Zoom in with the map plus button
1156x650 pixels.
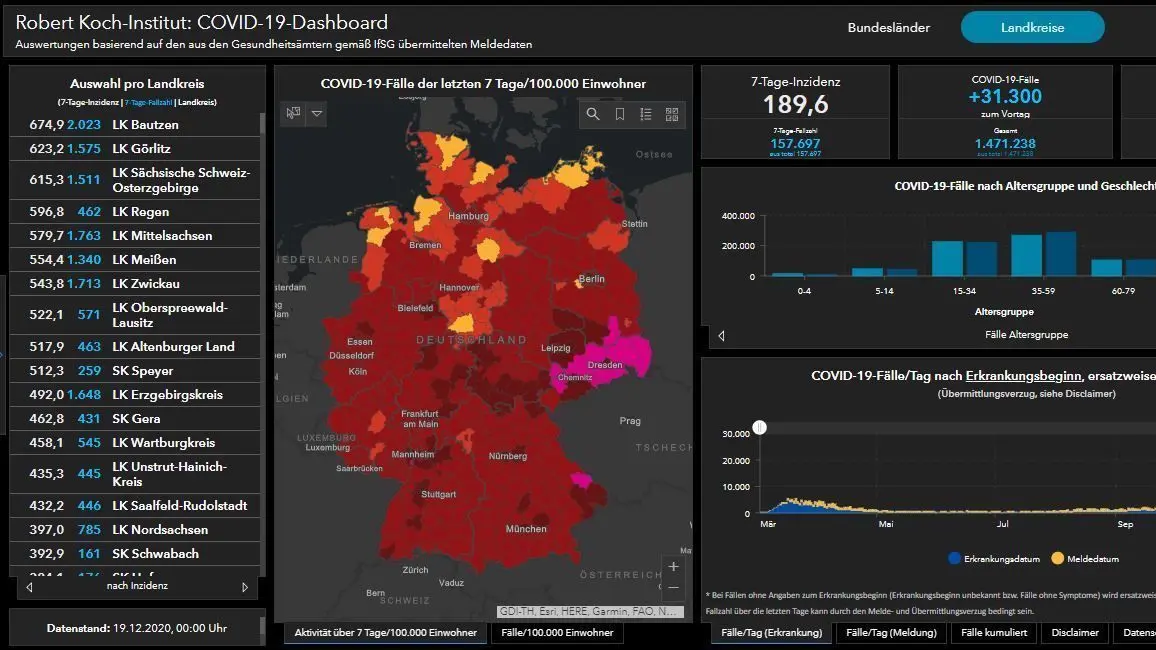pos(673,567)
